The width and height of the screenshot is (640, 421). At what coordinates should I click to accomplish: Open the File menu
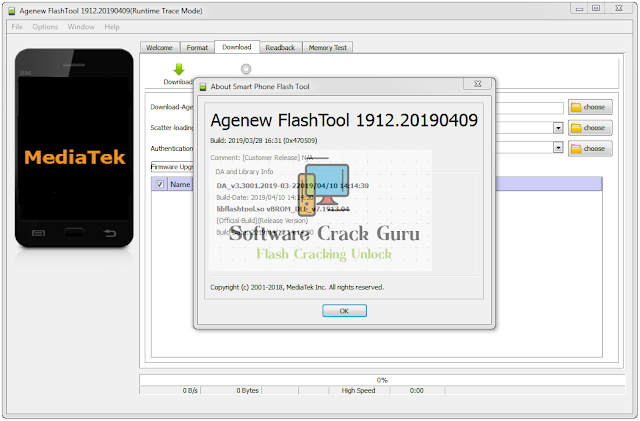click(17, 27)
